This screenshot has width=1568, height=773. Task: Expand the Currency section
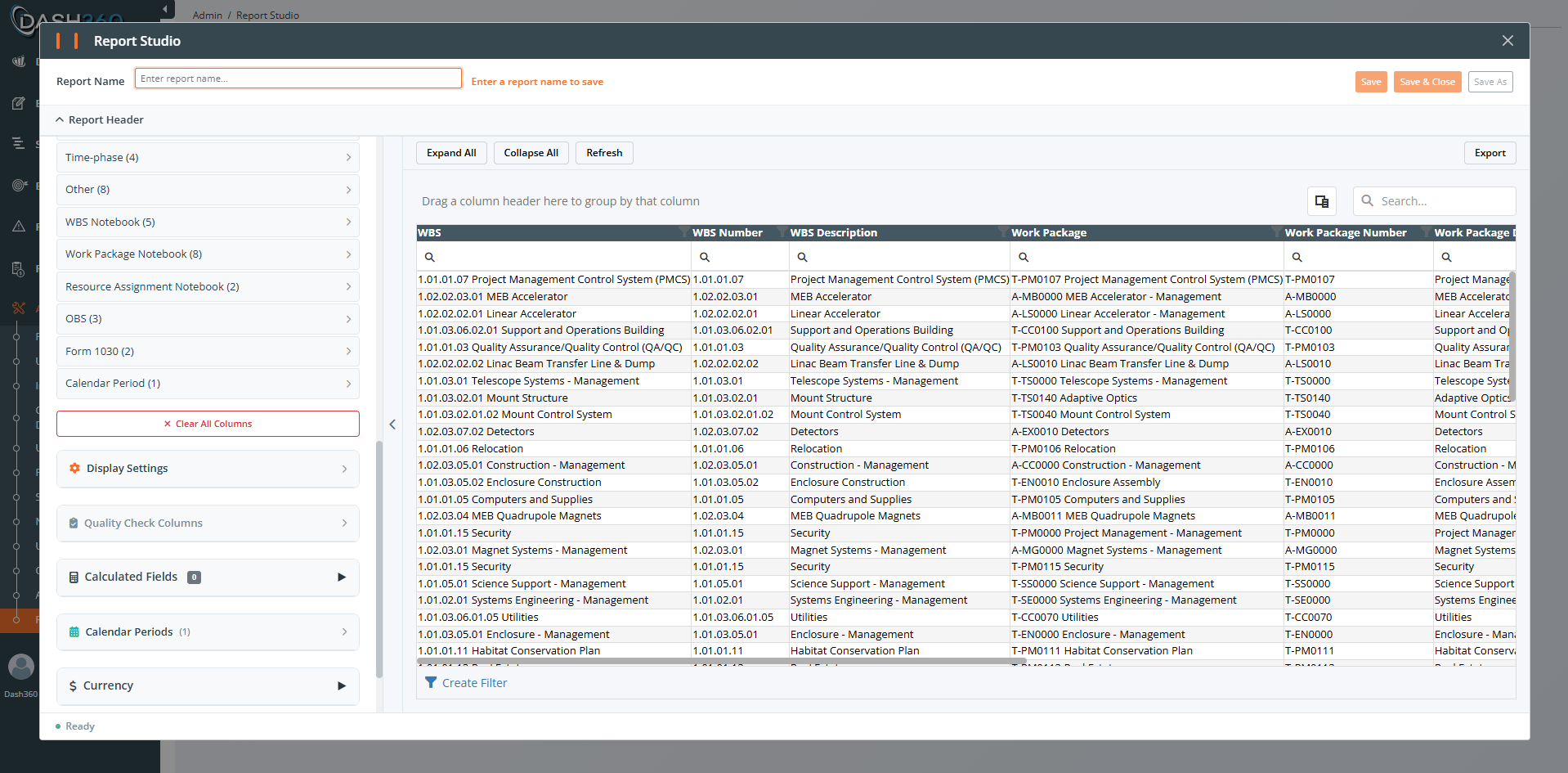[208, 685]
